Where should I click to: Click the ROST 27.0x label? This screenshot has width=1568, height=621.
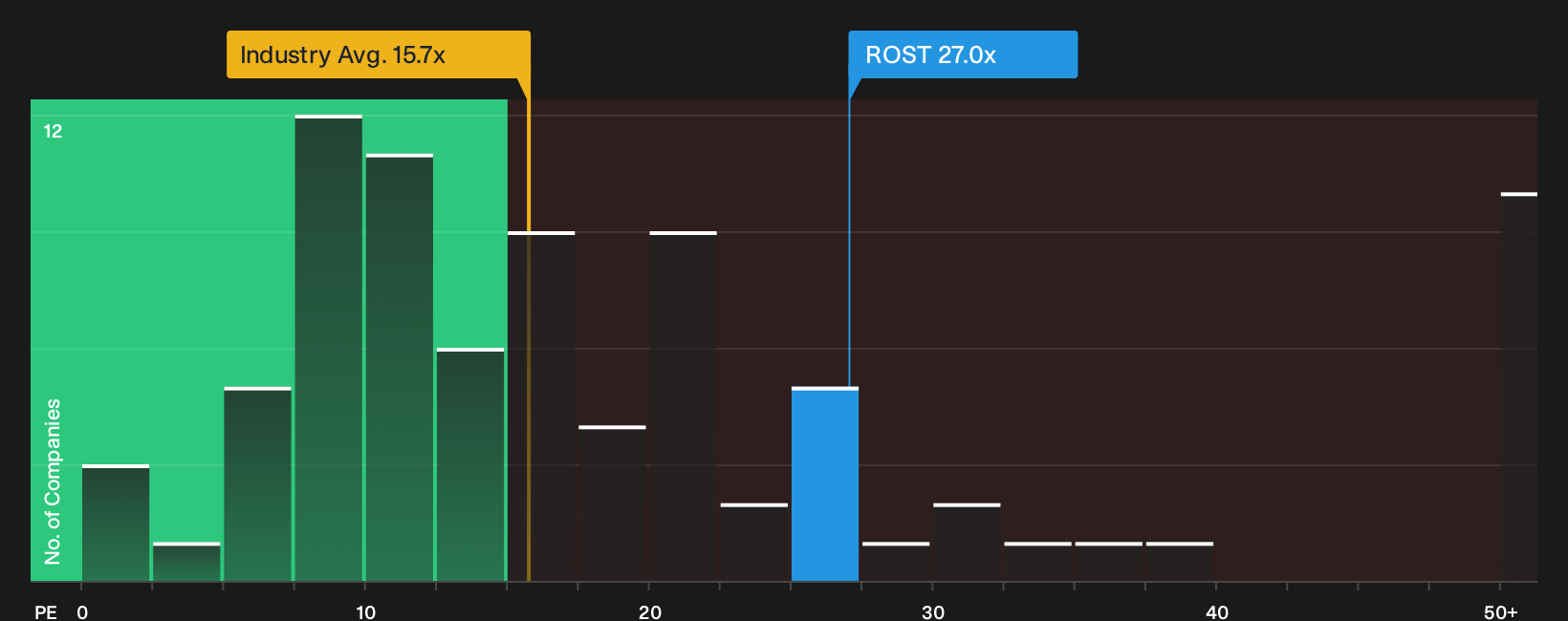tap(963, 54)
